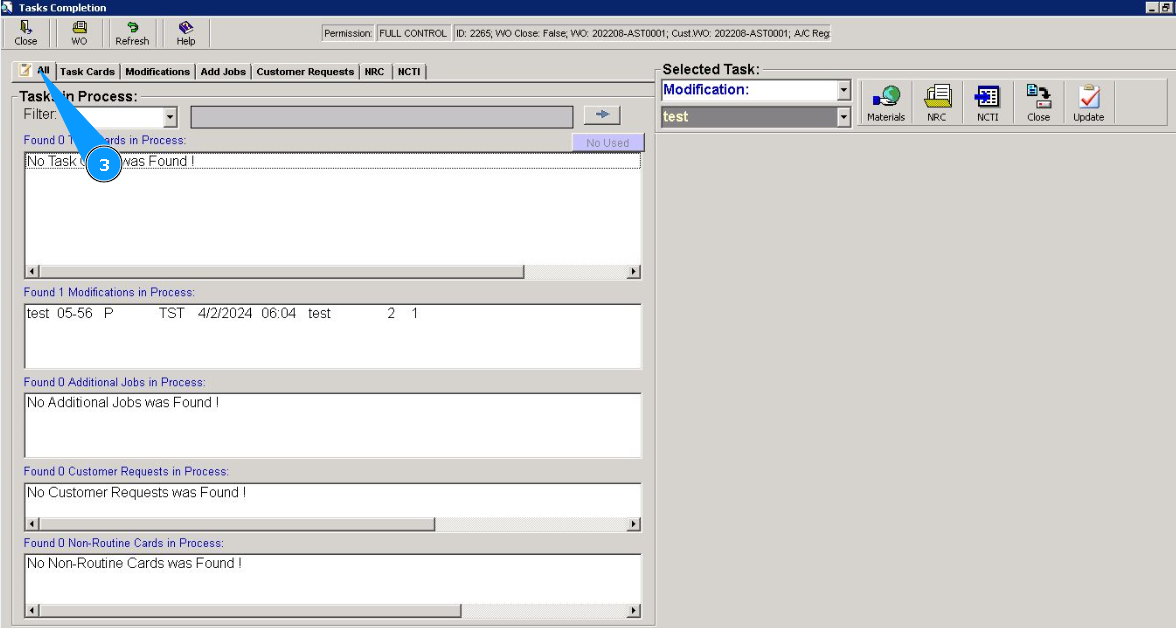Select the 'test 05-56' modification row
This screenshot has width=1176, height=629.
(332, 313)
